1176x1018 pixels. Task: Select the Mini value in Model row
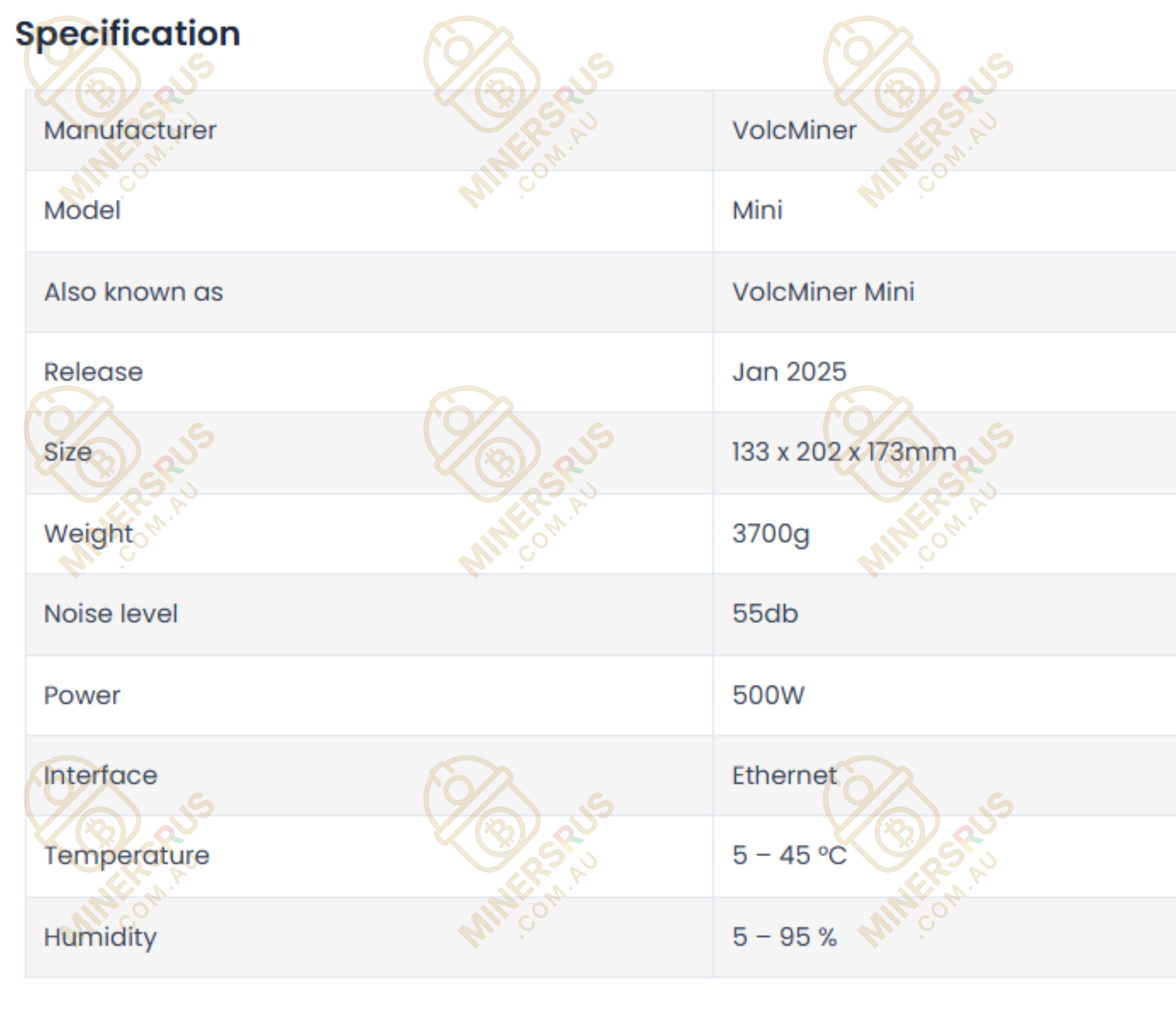pos(757,211)
